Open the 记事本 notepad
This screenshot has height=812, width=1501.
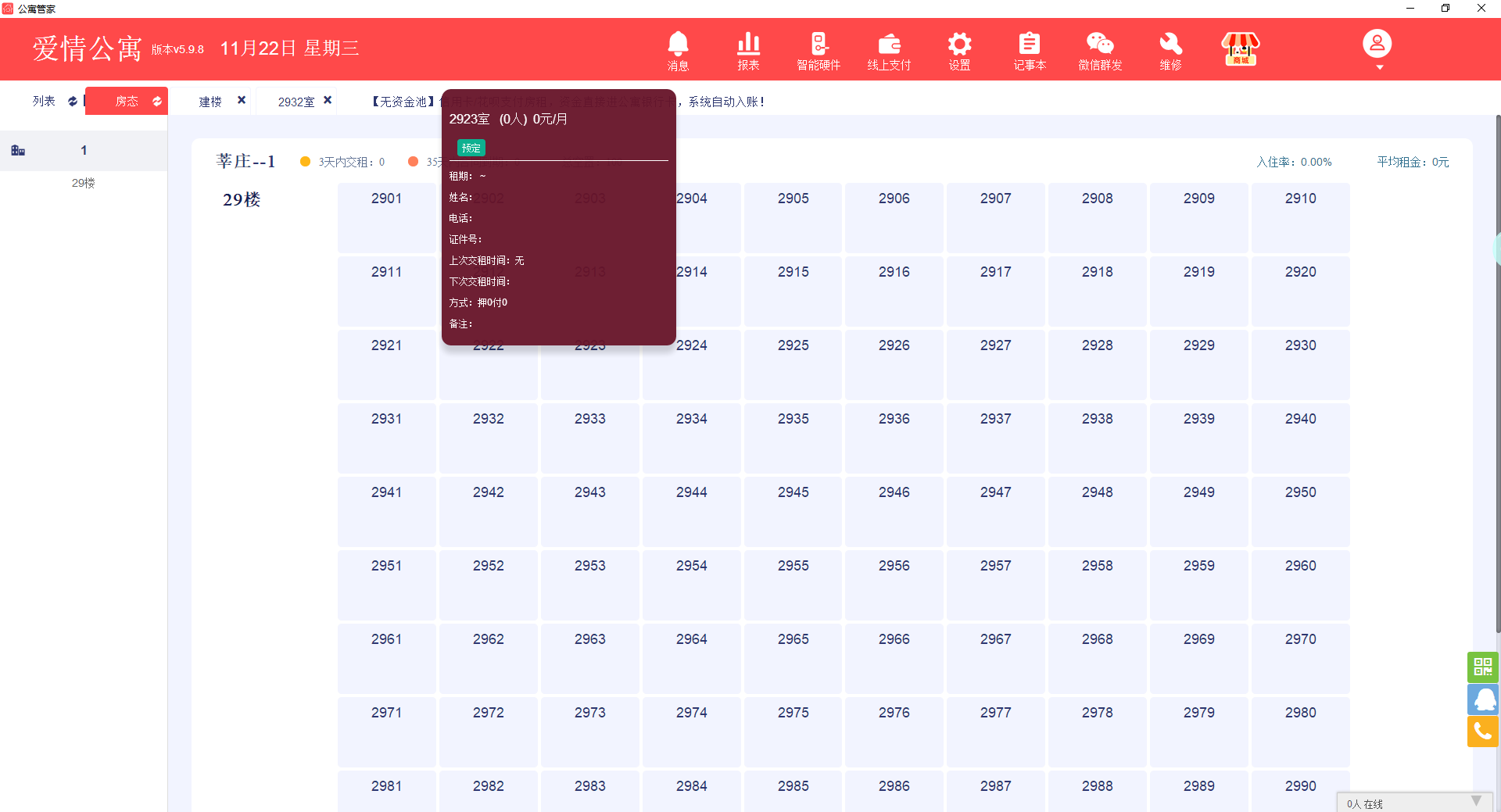click(1030, 51)
